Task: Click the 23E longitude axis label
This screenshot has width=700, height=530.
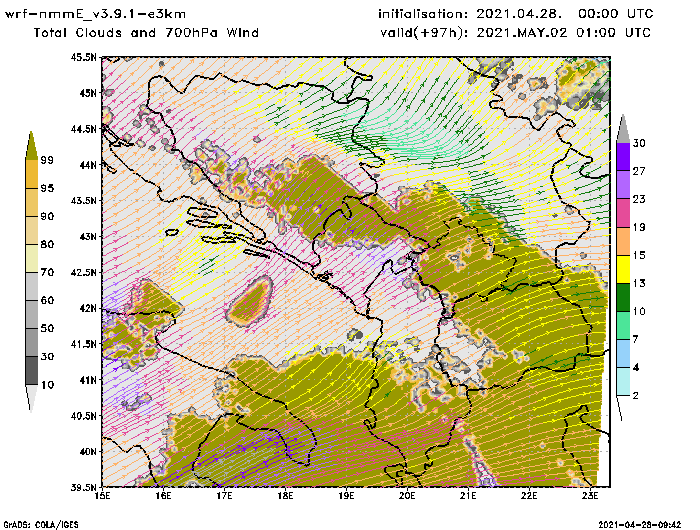Action: 590,496
